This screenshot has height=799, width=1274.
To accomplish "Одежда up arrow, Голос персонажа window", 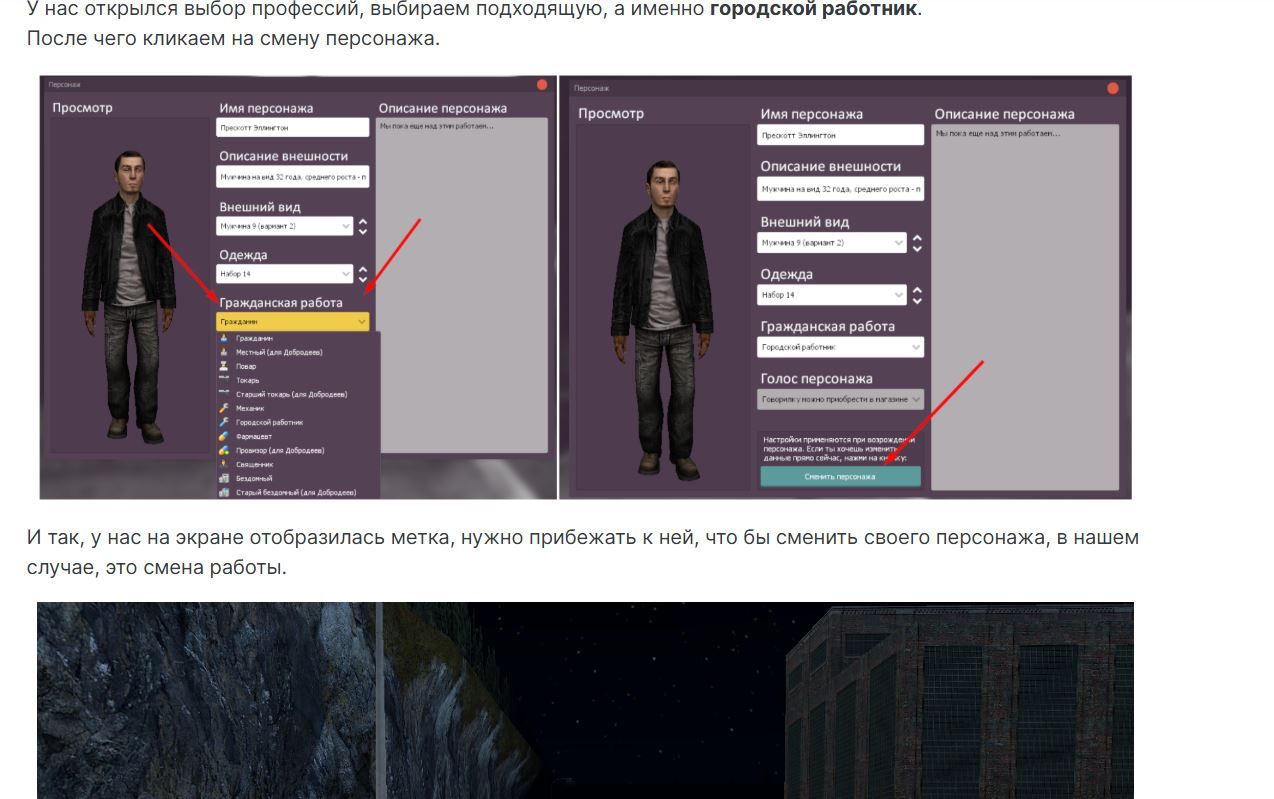I will (917, 290).
